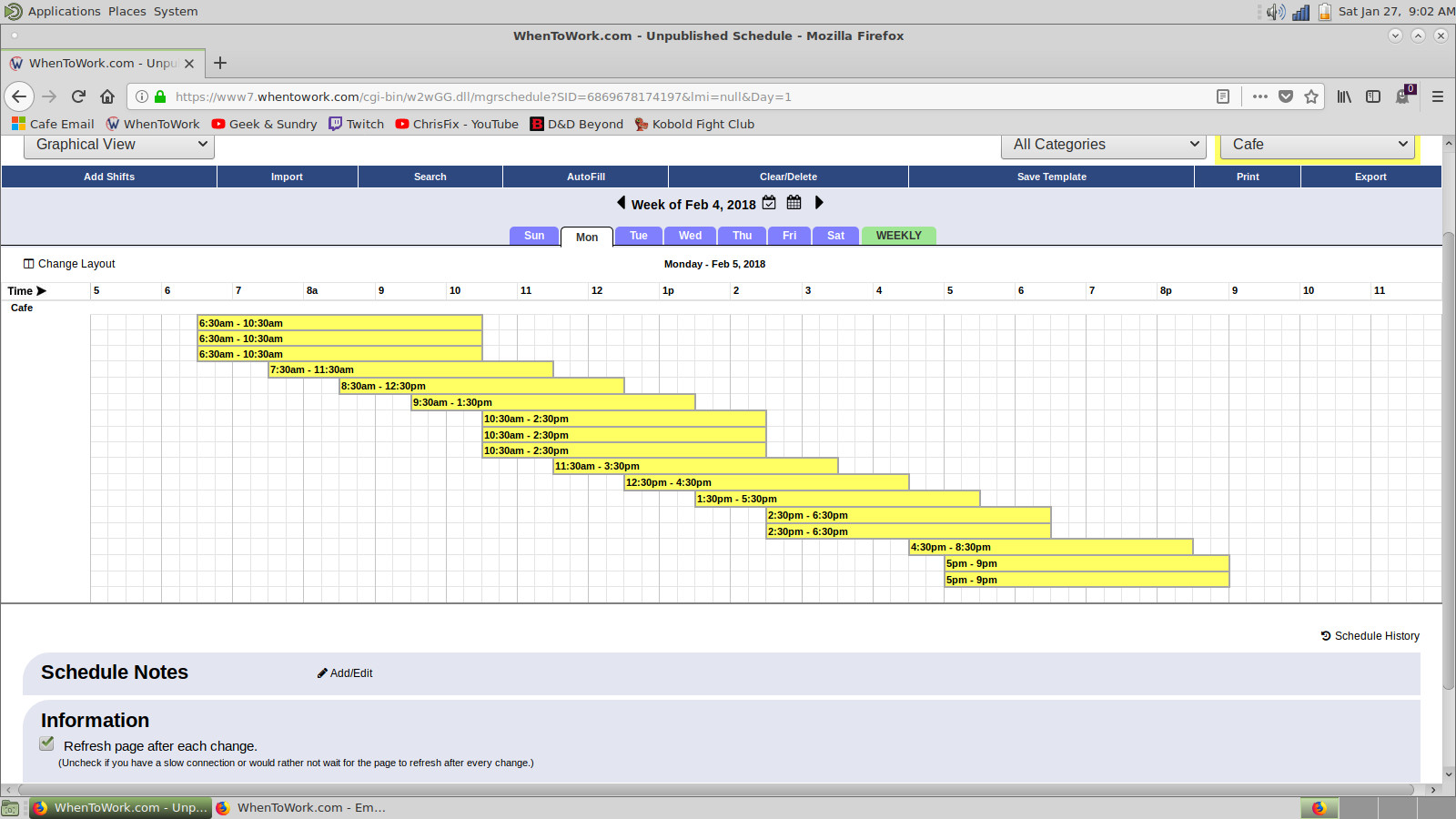Image resolution: width=1456 pixels, height=819 pixels.
Task: Click the Export button
Action: click(1370, 177)
